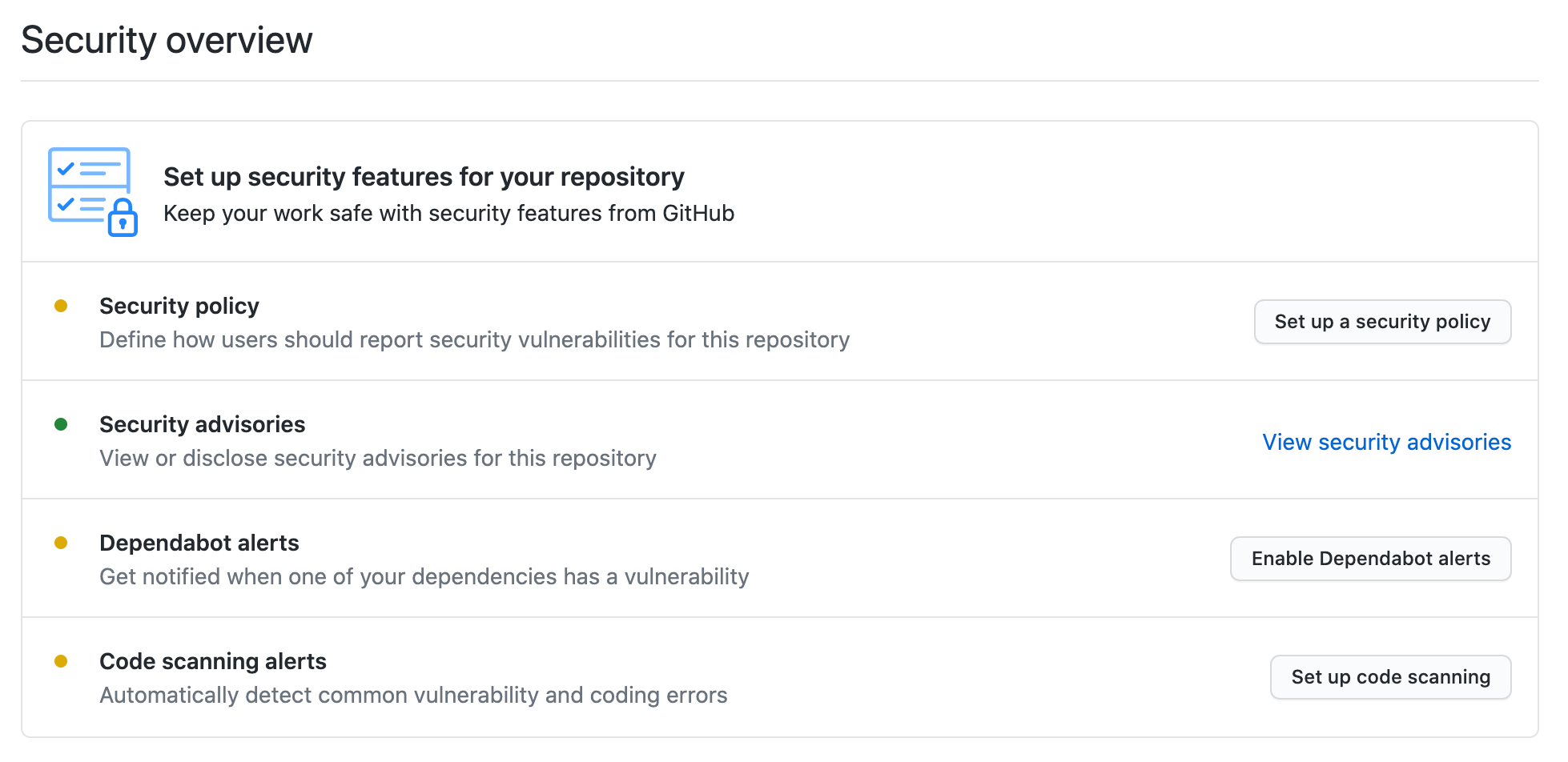
Task: Click the Security policy row title
Action: tap(179, 306)
